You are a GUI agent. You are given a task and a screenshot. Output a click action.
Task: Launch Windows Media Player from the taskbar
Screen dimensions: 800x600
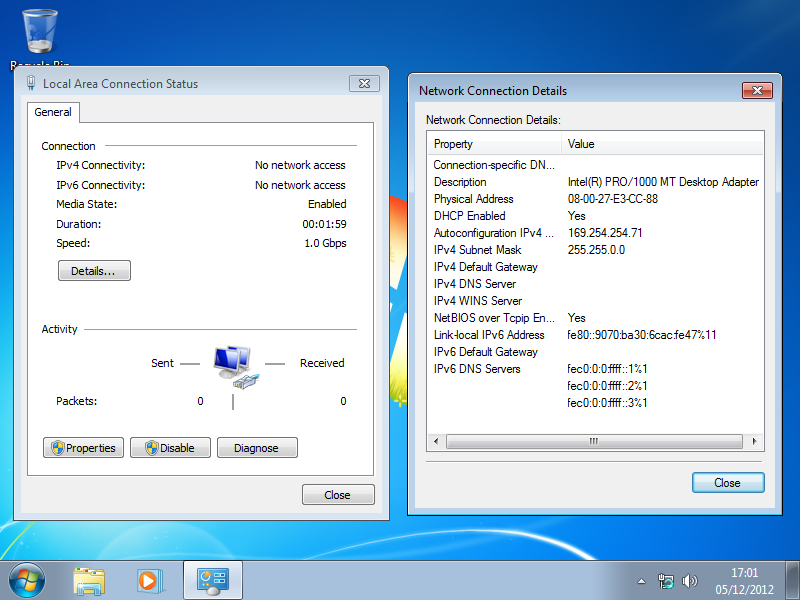coord(148,580)
